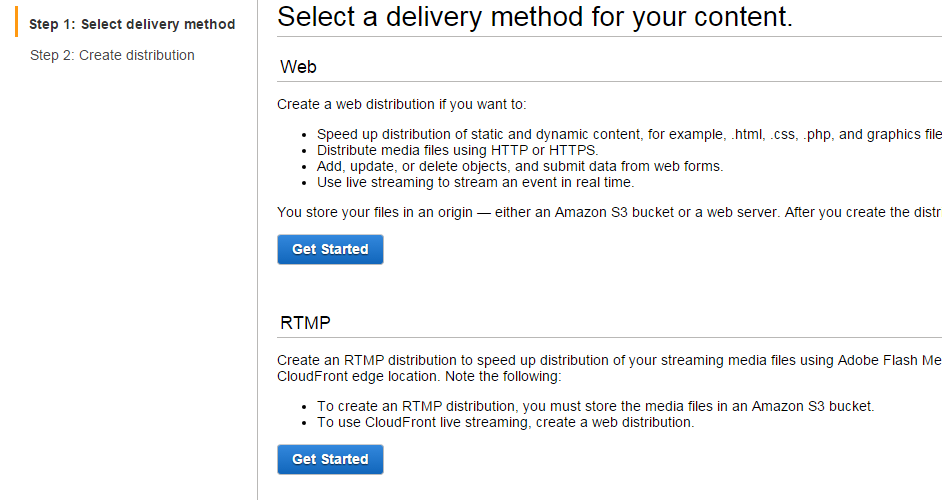The image size is (942, 500).
Task: Click the 'Add, update, or delete objects' bullet
Action: point(519,166)
